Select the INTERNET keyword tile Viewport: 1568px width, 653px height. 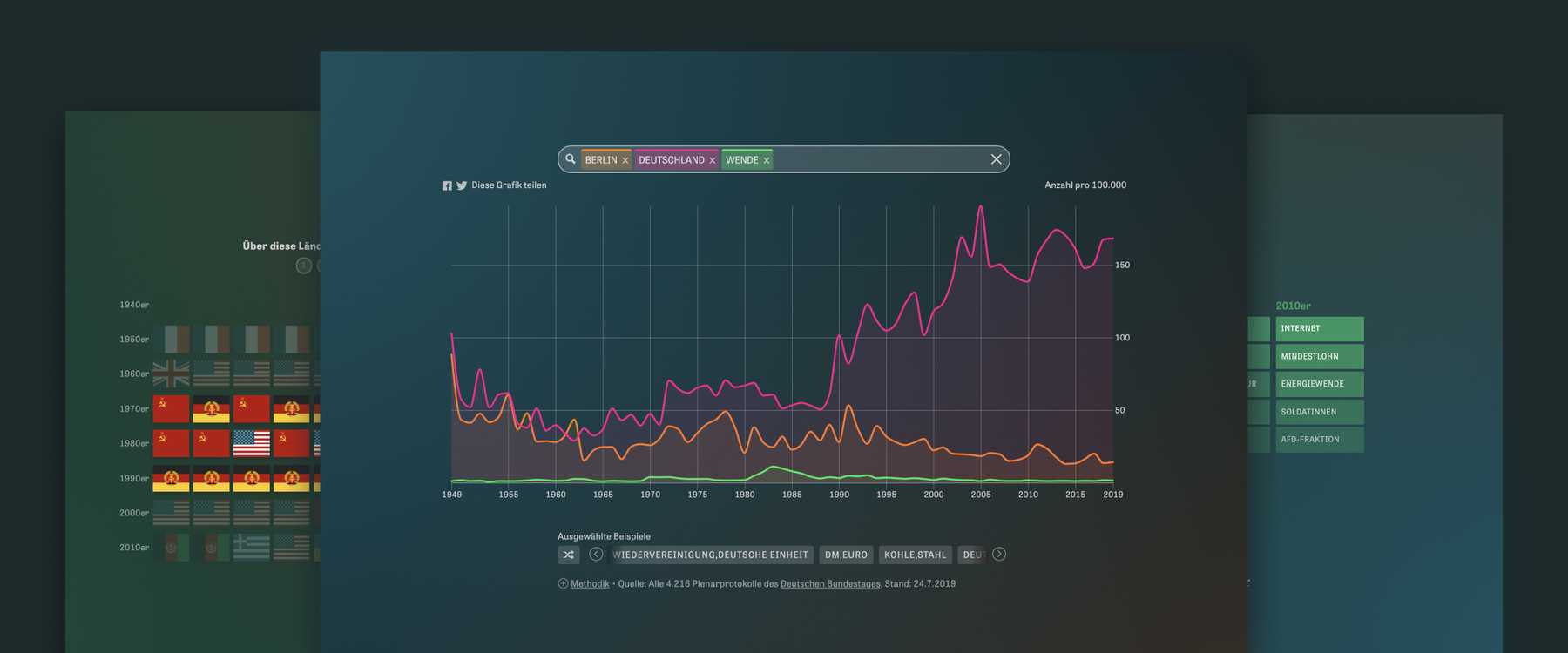[x=1319, y=328]
